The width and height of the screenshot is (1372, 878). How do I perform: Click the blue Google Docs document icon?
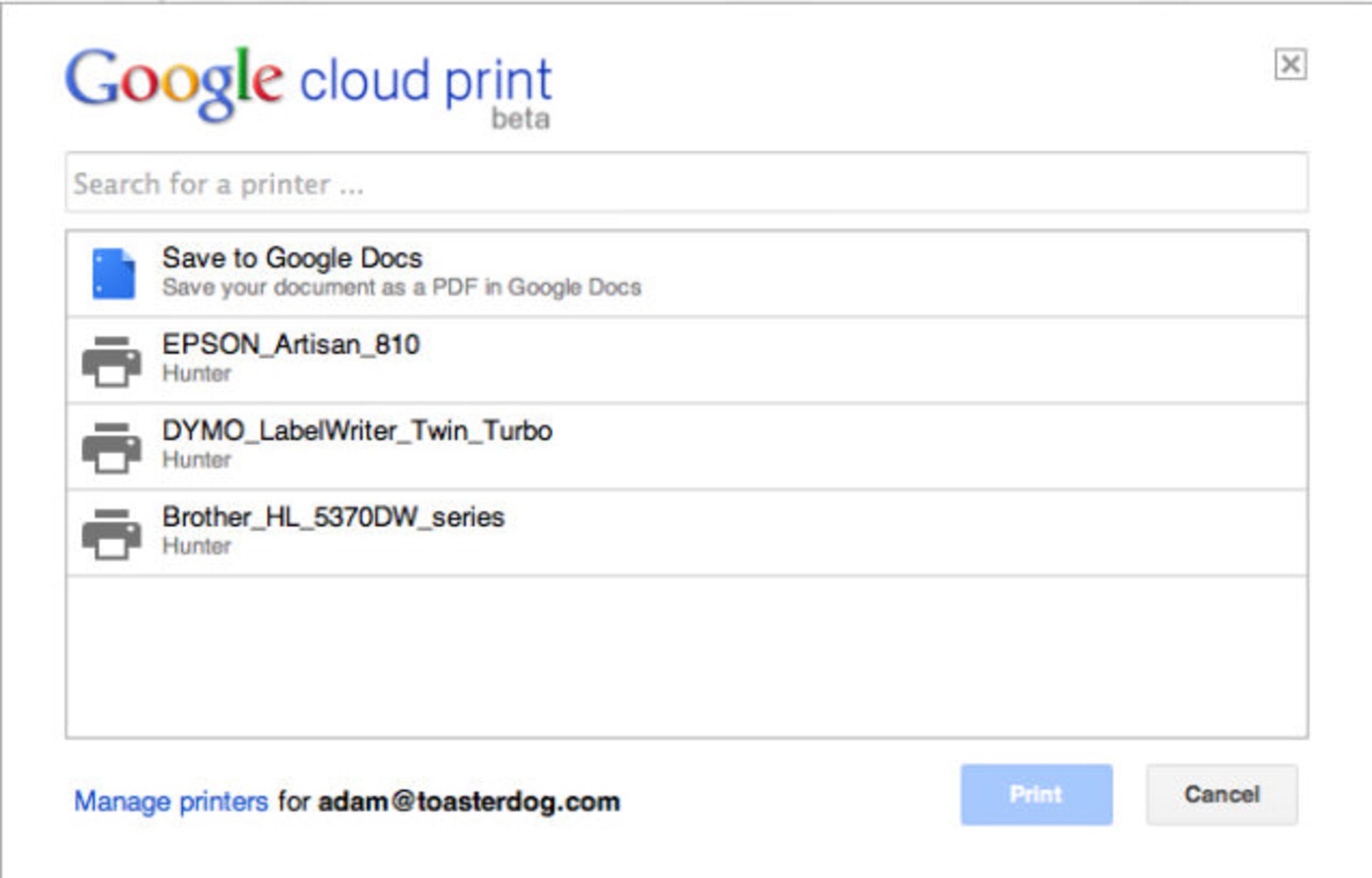114,273
